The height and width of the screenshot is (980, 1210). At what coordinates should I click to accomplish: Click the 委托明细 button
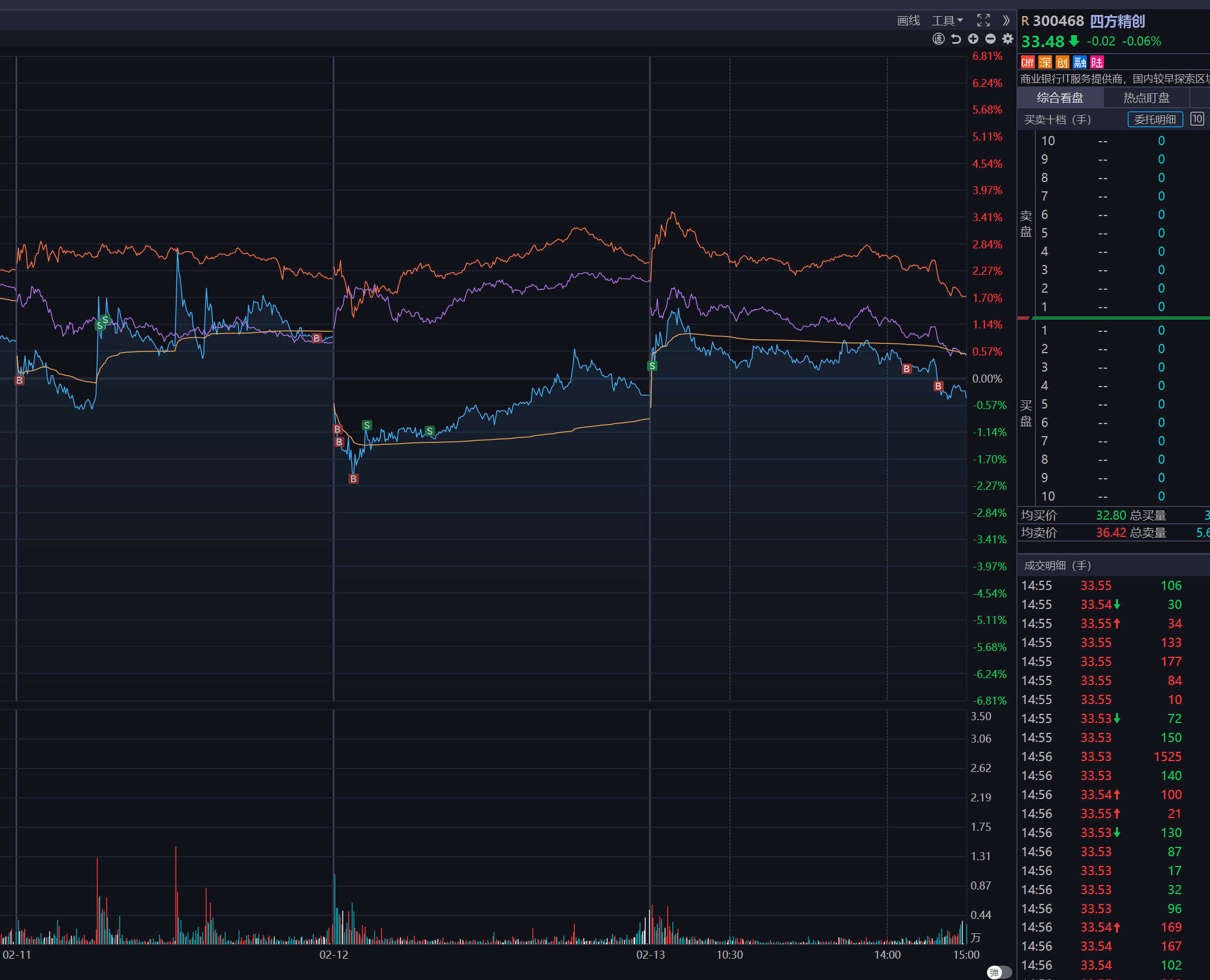(1155, 119)
